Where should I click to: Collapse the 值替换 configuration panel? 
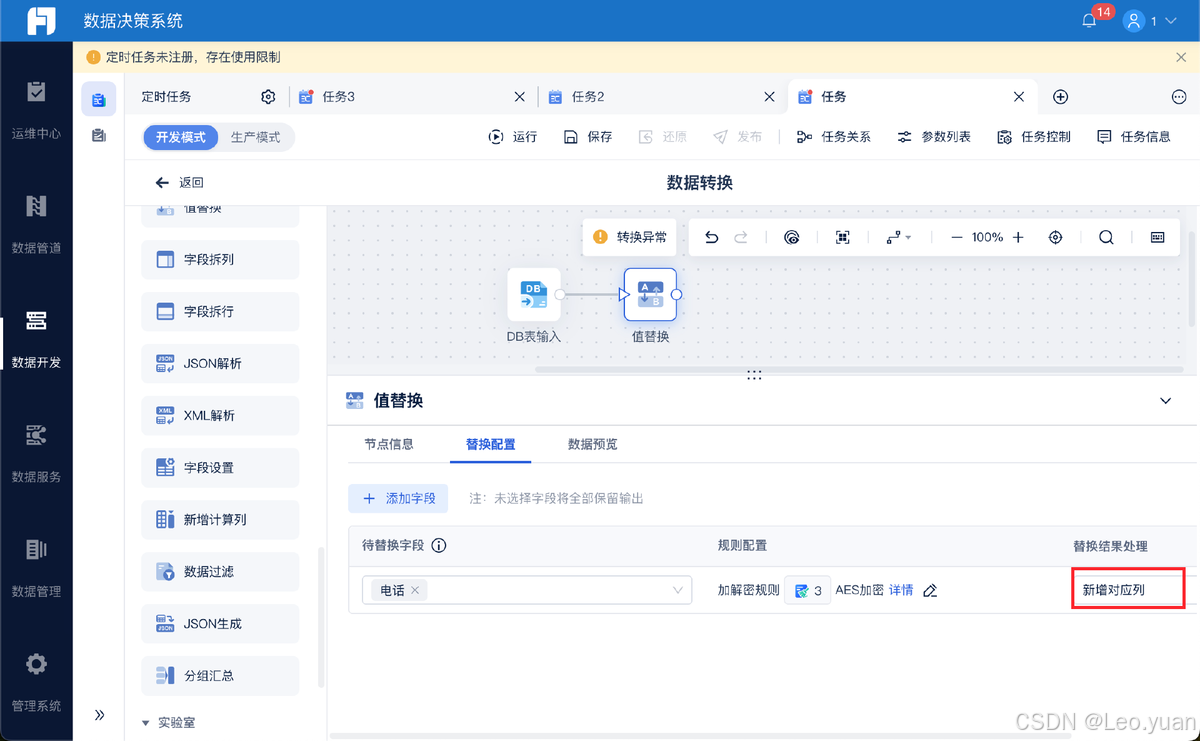(x=1165, y=400)
